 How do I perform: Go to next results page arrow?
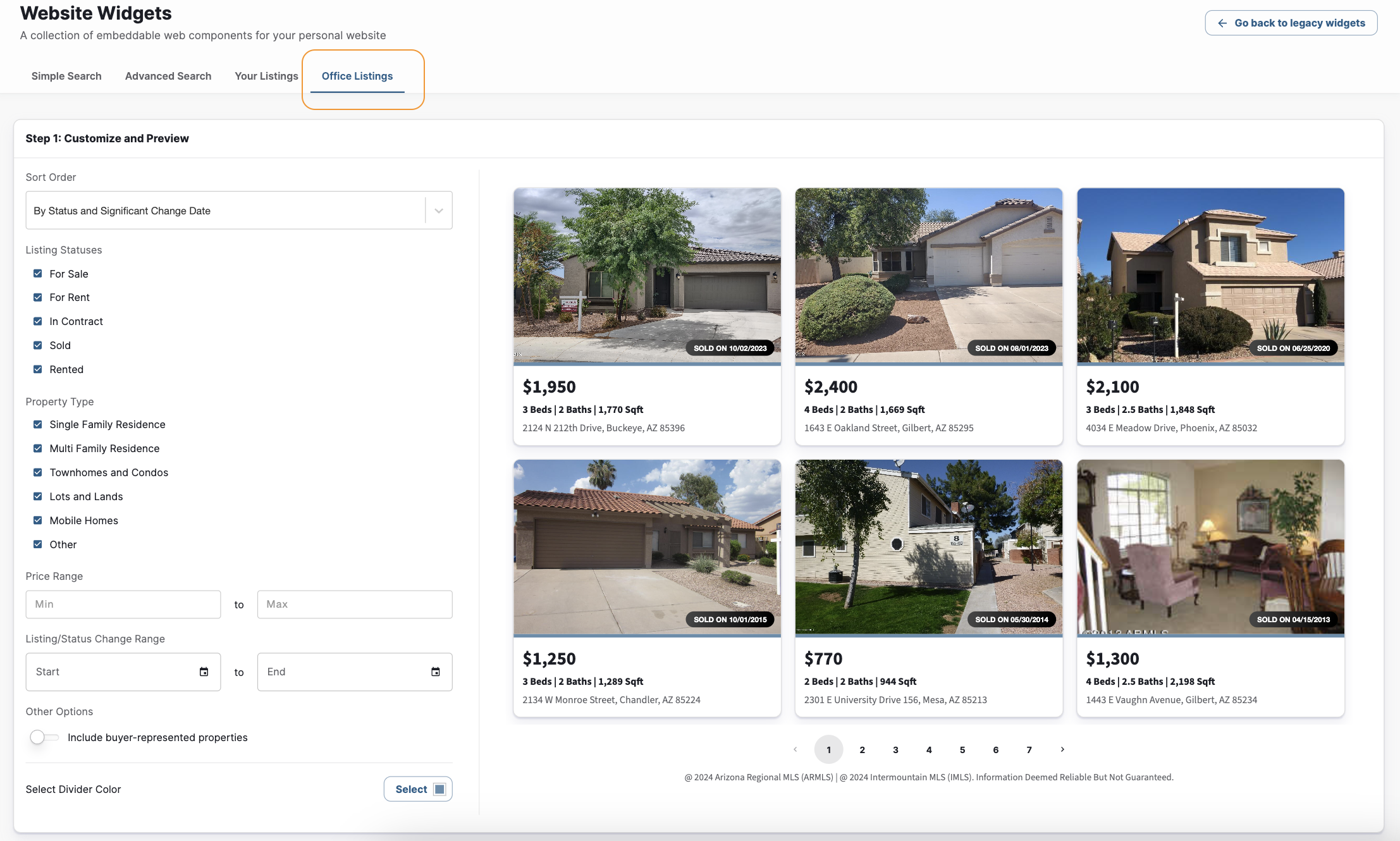point(1062,749)
